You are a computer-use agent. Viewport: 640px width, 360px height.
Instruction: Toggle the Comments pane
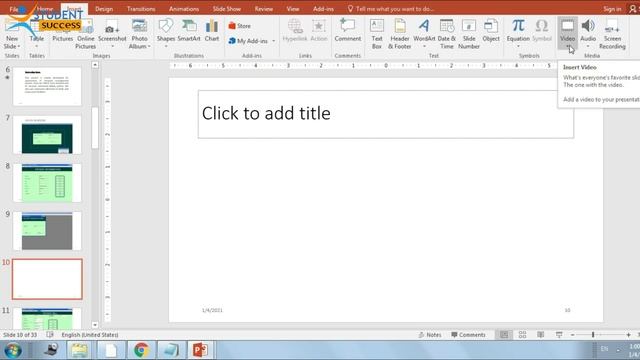(468, 335)
